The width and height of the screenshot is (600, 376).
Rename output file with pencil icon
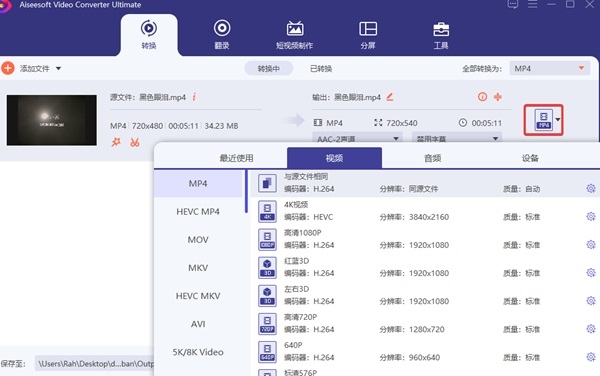(x=390, y=97)
